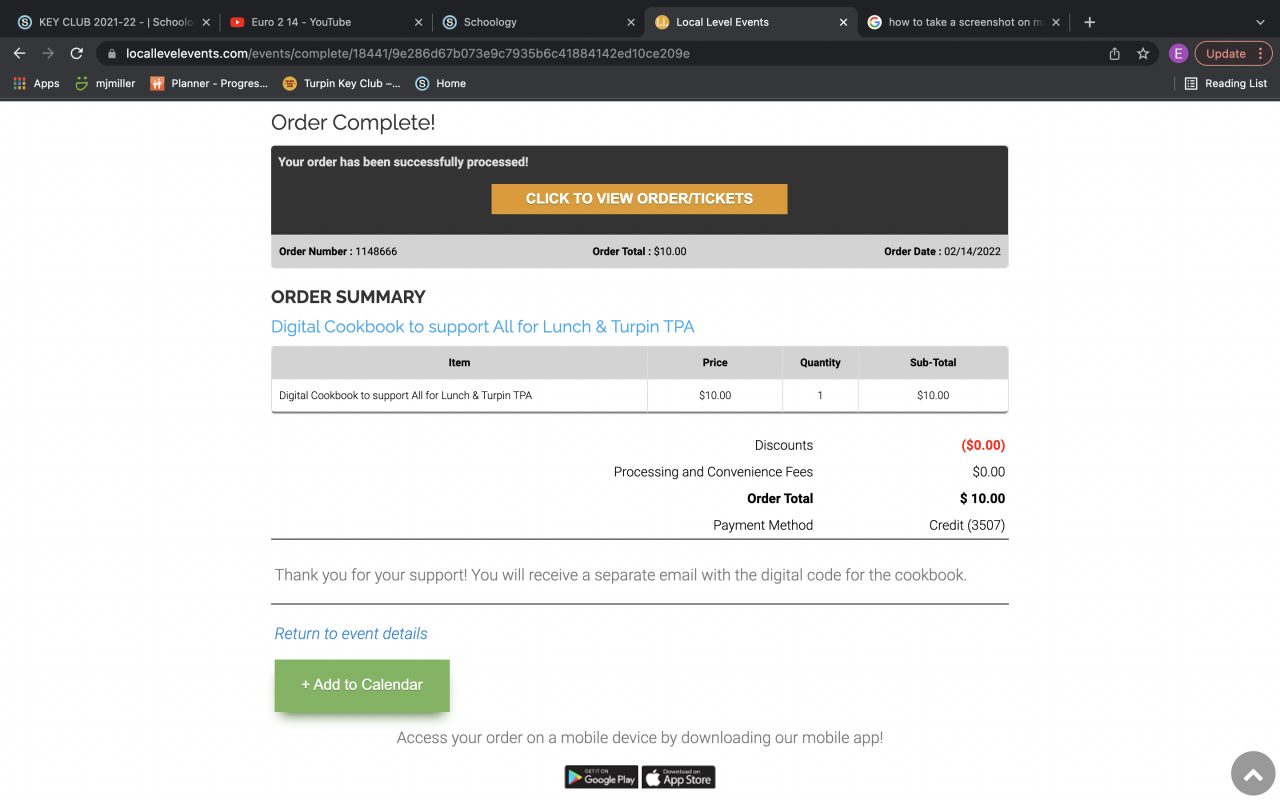Click the browser back arrow

[x=19, y=54]
